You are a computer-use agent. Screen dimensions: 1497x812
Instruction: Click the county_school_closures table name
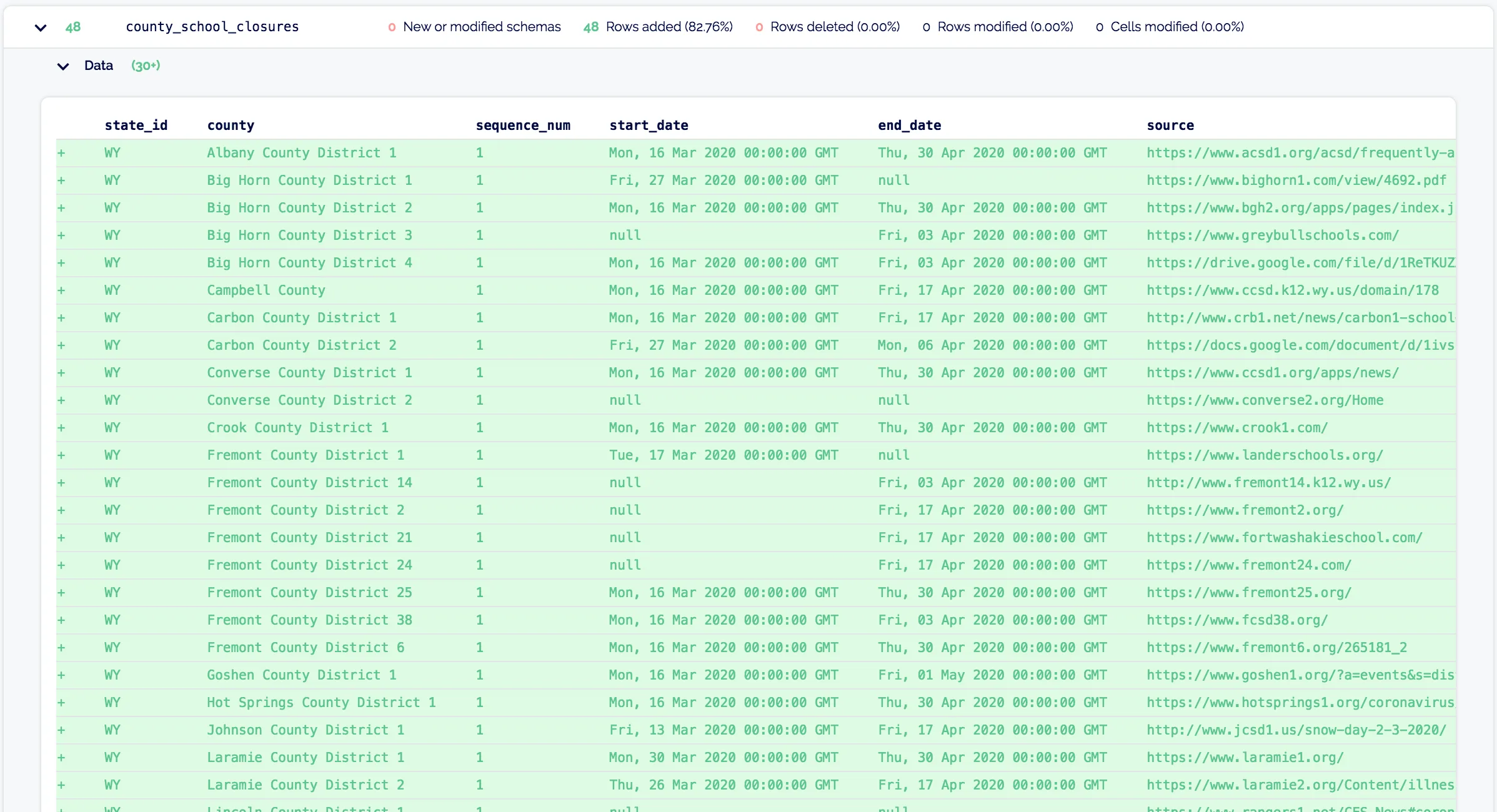(212, 27)
